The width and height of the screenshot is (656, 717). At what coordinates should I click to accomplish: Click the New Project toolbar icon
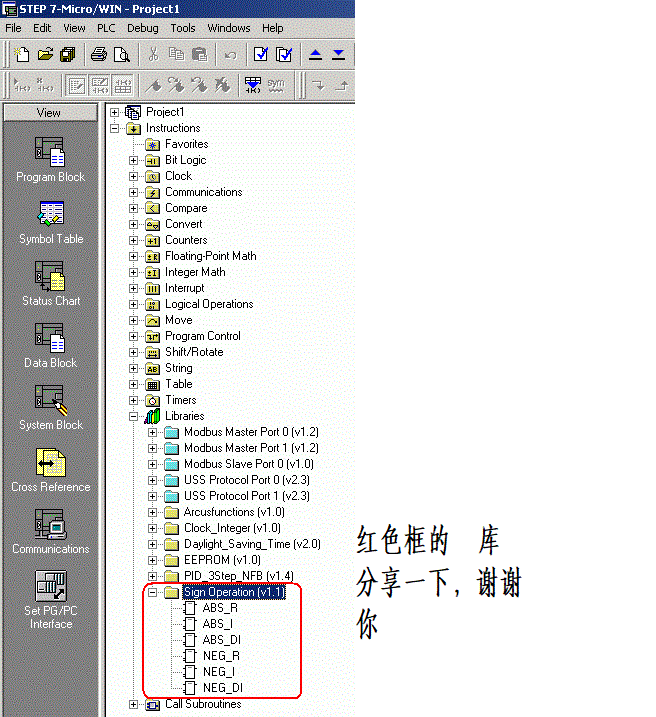pos(21,54)
